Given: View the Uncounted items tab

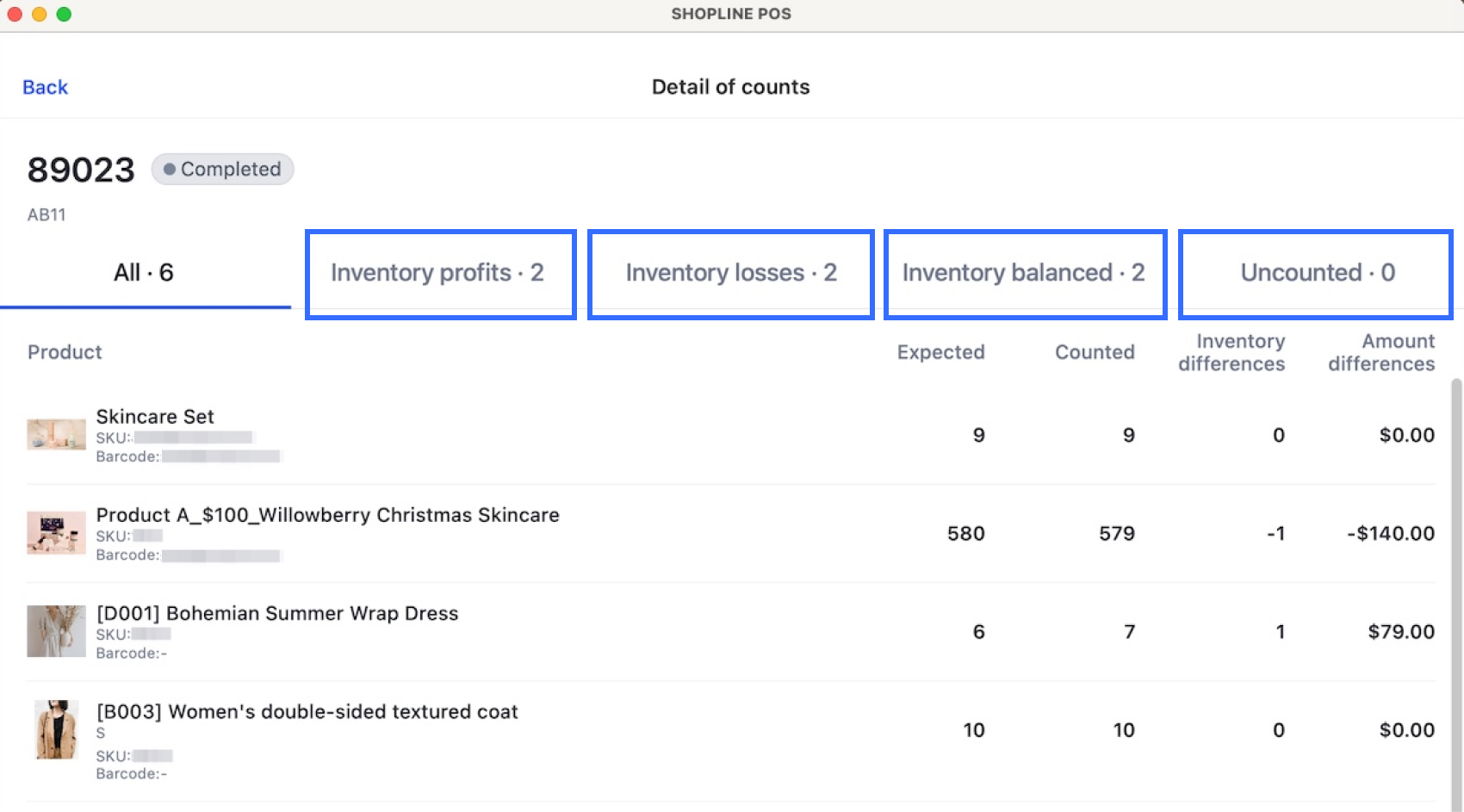Looking at the screenshot, I should [1316, 273].
